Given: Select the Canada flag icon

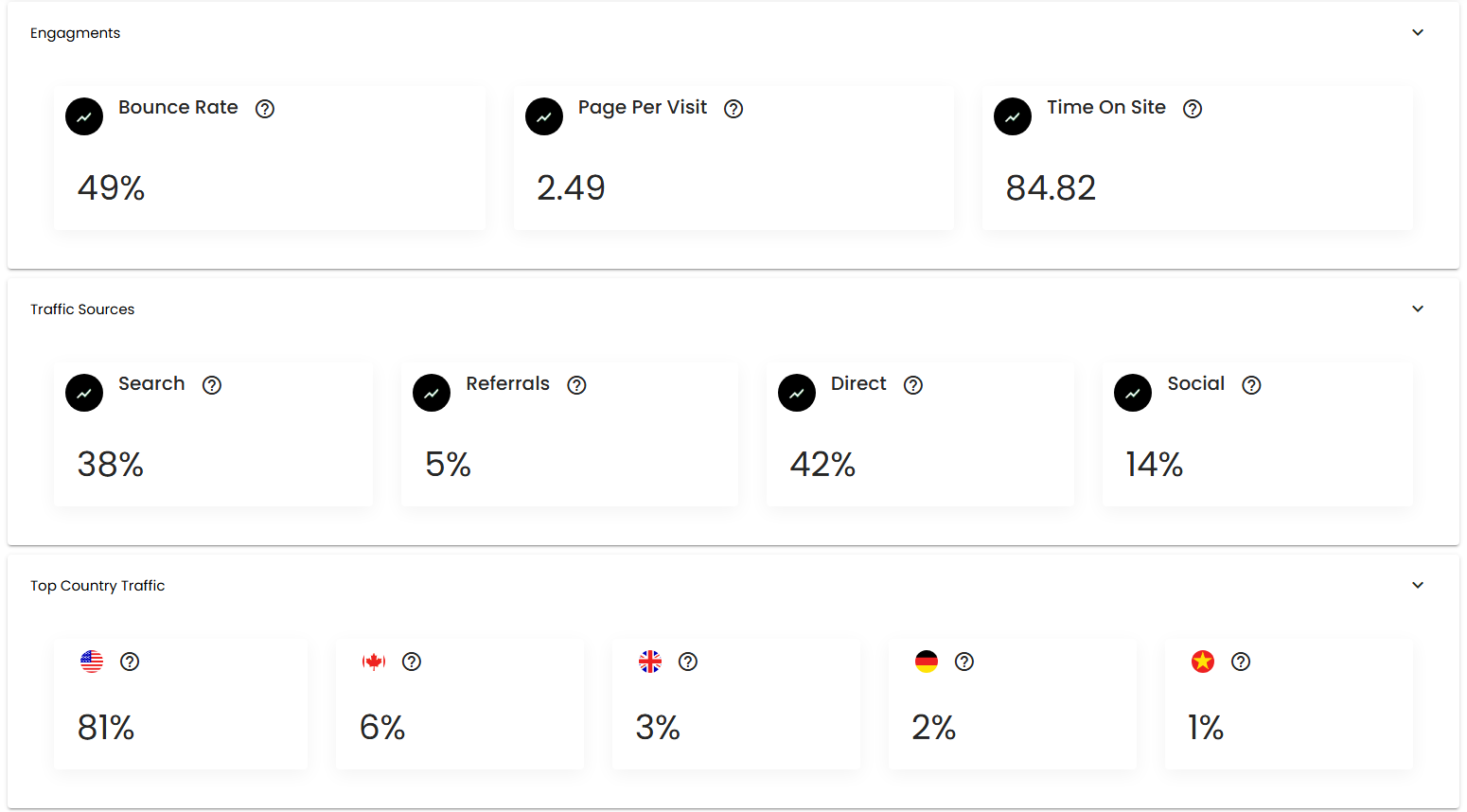Looking at the screenshot, I should pos(374,662).
